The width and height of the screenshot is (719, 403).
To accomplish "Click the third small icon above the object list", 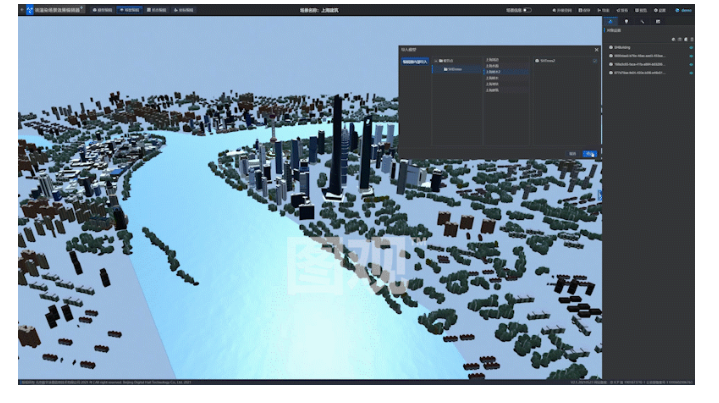I will 686,39.
